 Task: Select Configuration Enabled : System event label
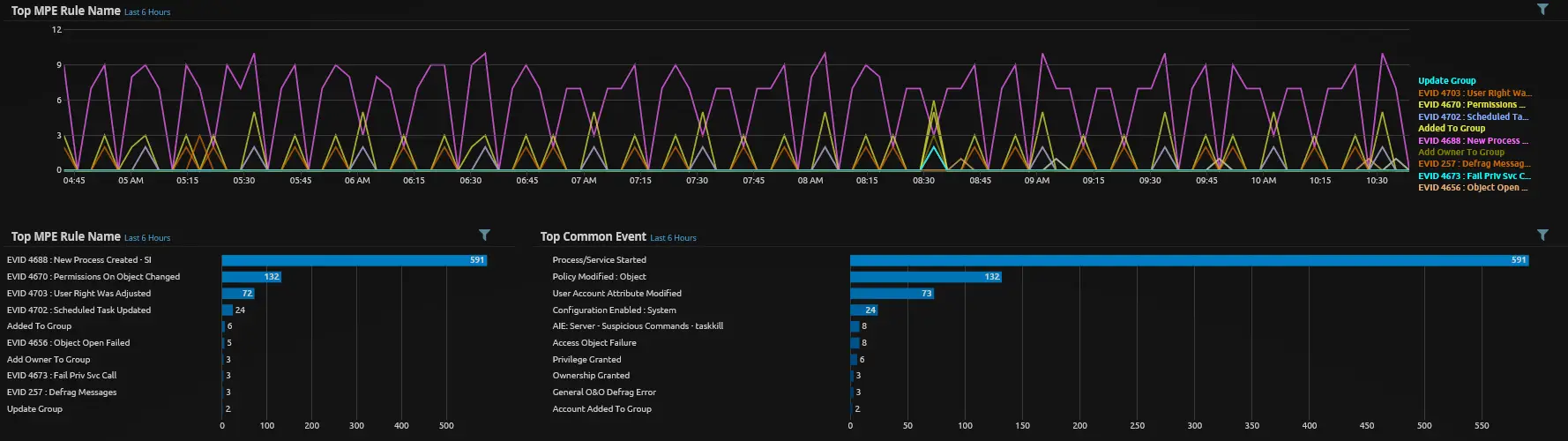point(614,310)
